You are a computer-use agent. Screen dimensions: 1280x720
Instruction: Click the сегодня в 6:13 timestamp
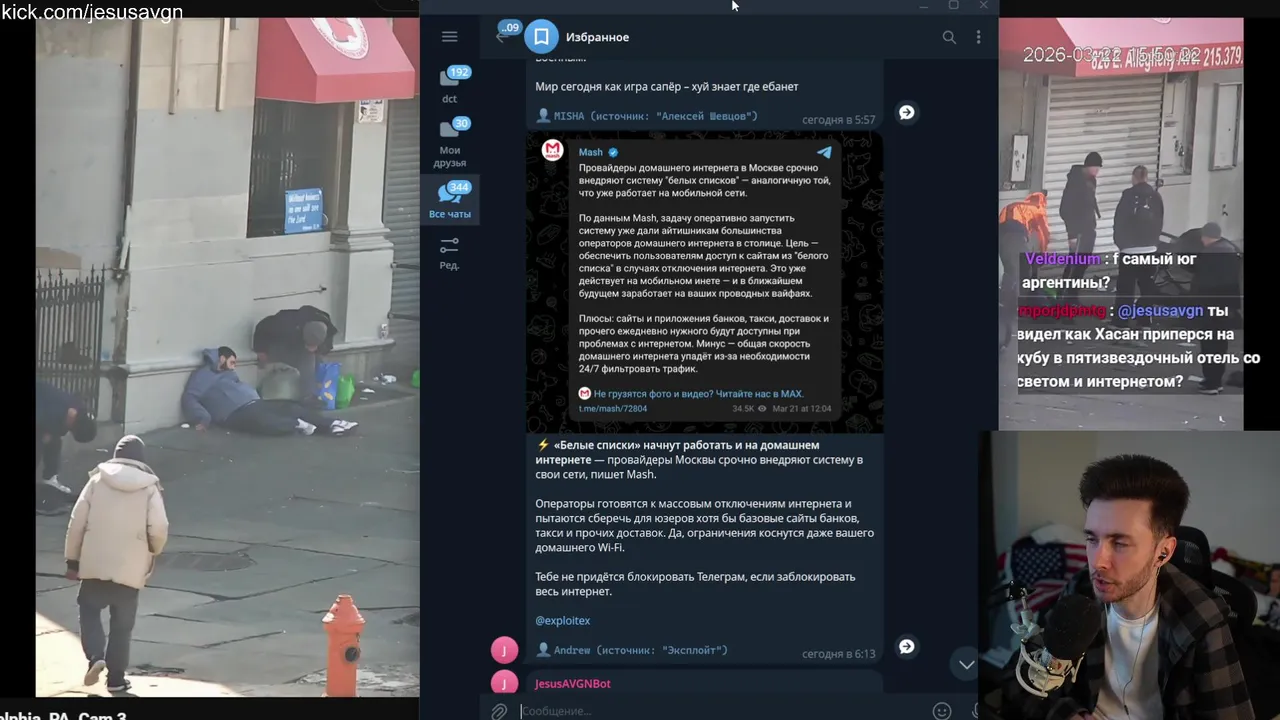tap(838, 654)
